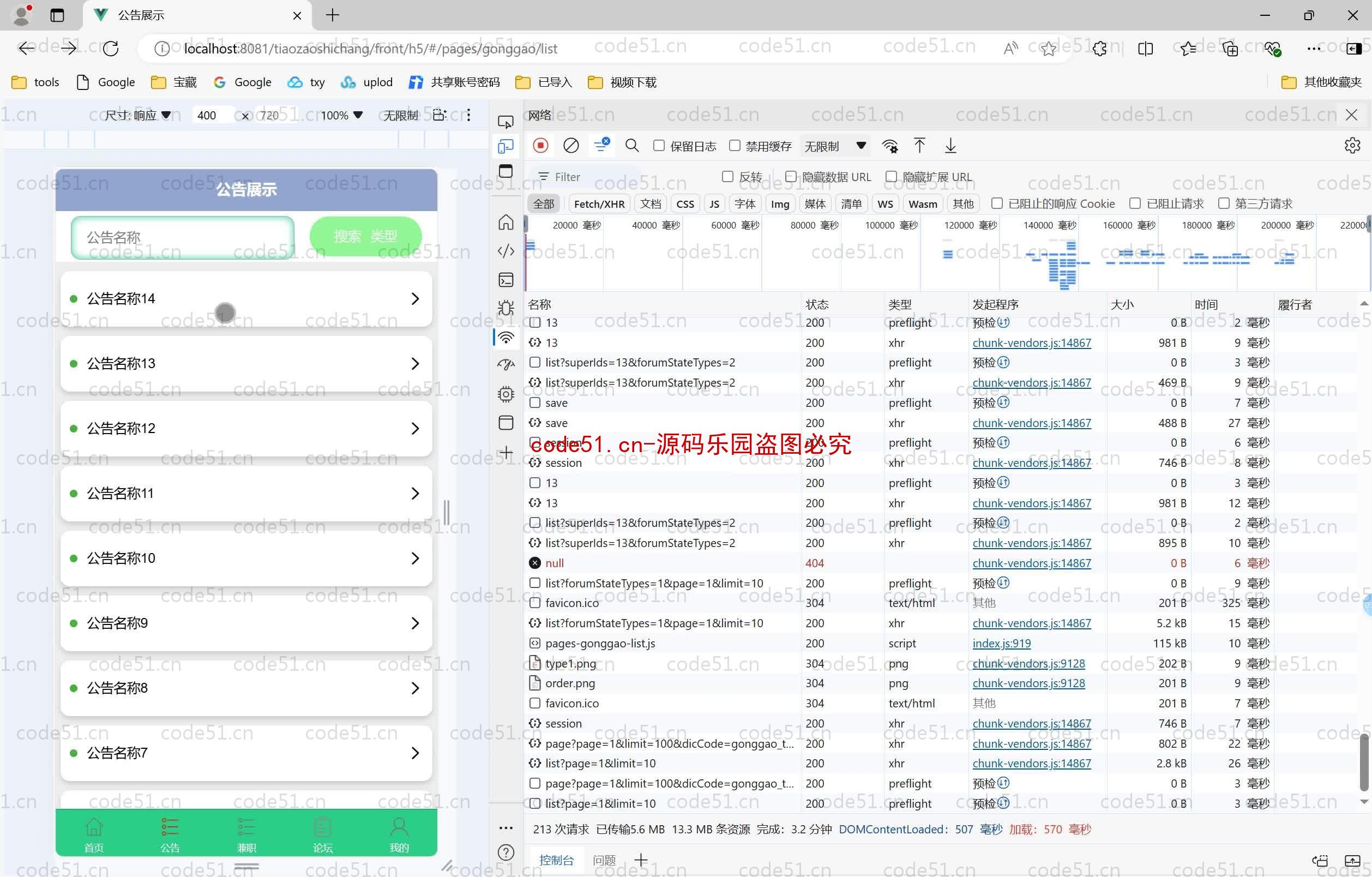Open device toolbar more options dots
1372x877 pixels.
click(469, 115)
